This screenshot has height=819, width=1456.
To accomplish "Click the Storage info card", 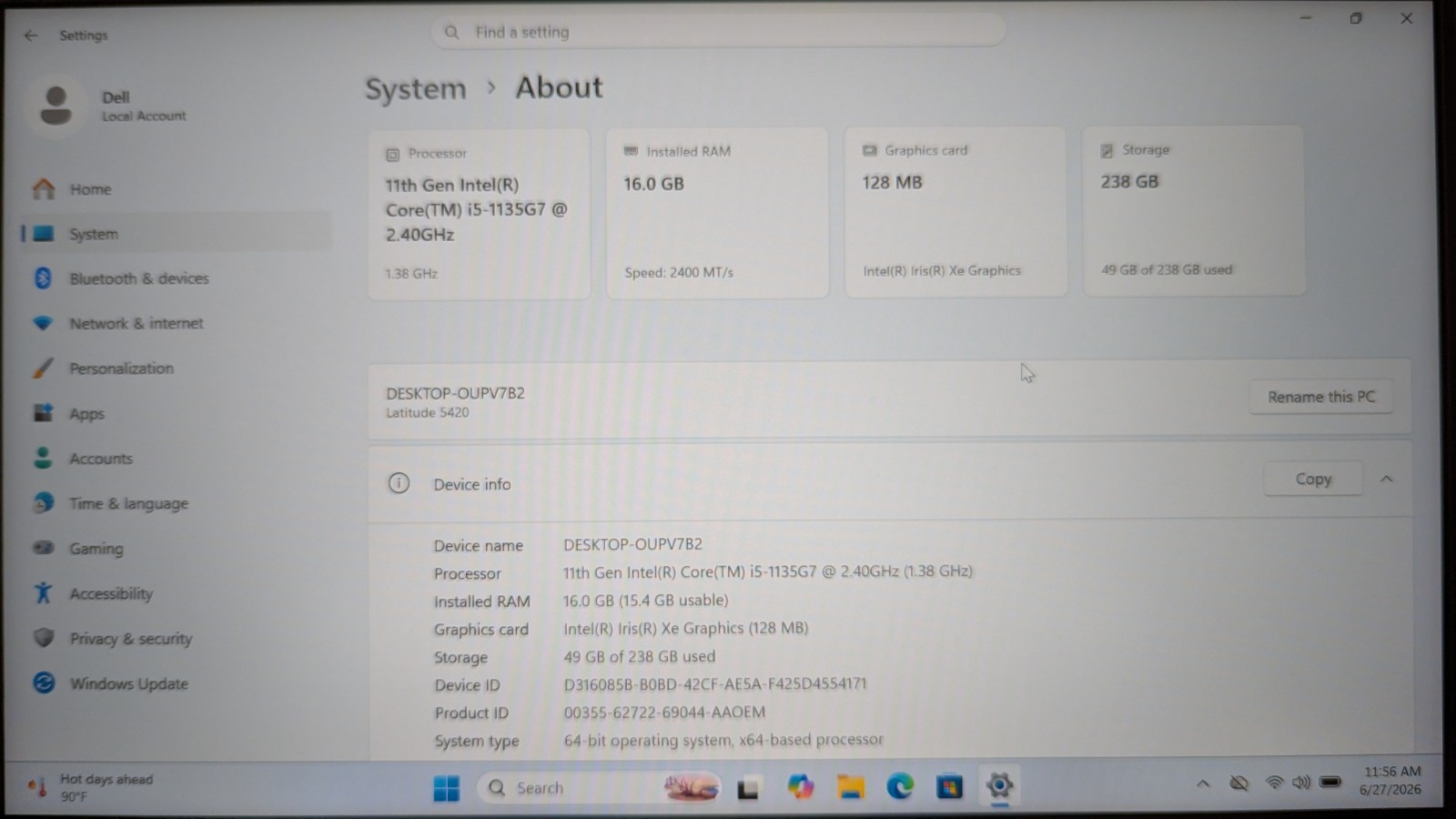I will pos(1194,211).
